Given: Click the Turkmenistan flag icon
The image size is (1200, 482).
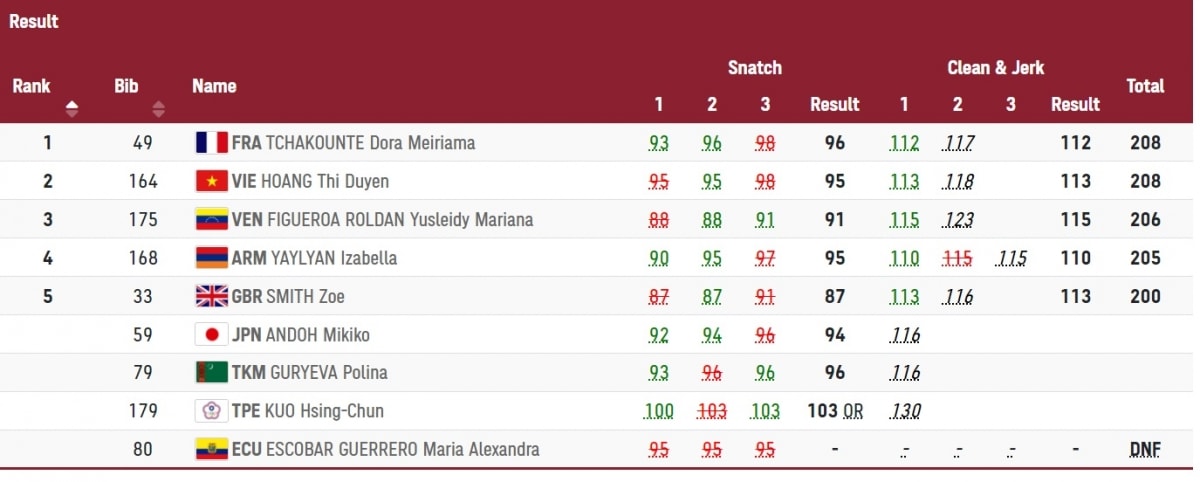Looking at the screenshot, I should tap(211, 372).
